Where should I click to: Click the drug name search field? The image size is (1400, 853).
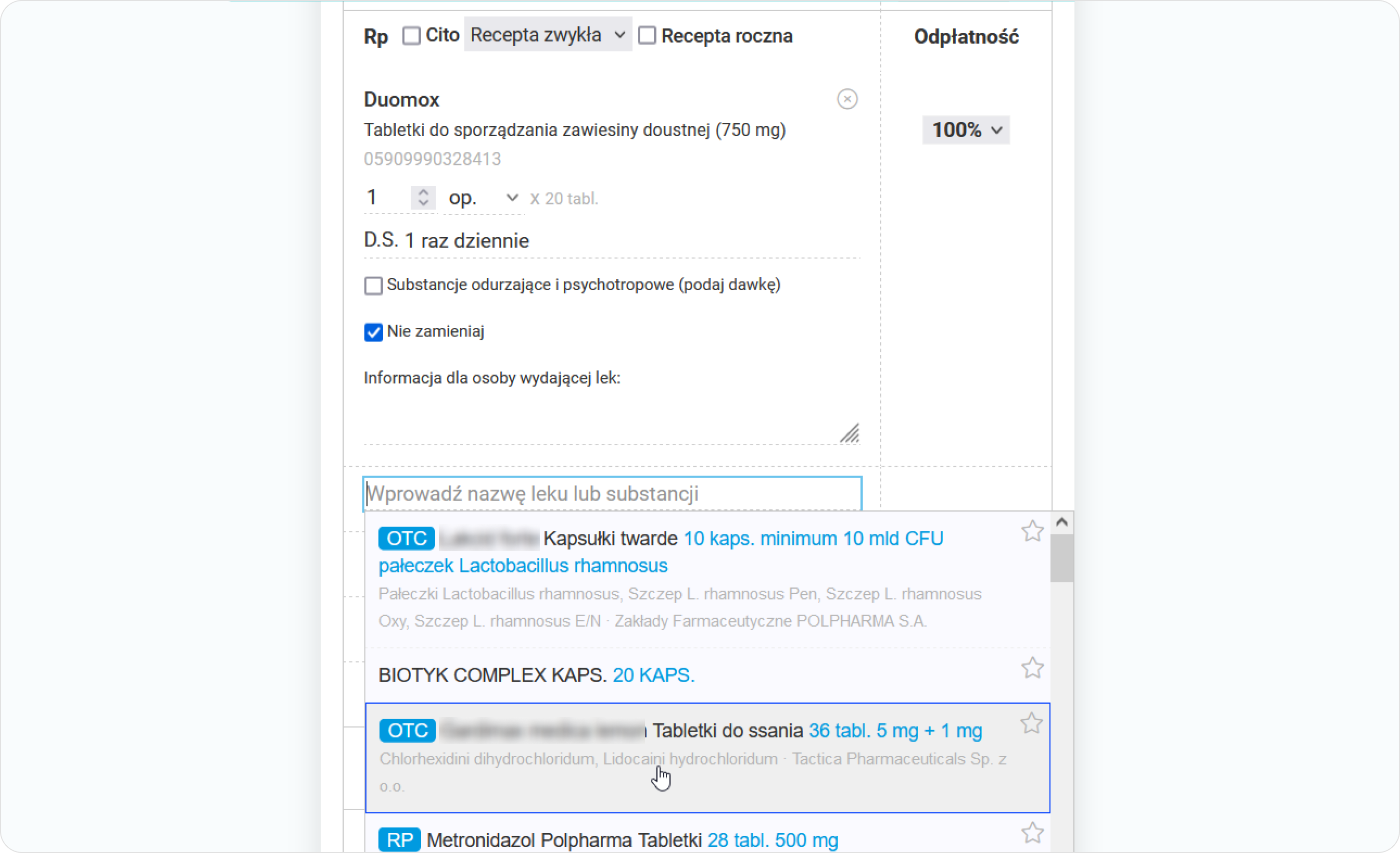[611, 493]
